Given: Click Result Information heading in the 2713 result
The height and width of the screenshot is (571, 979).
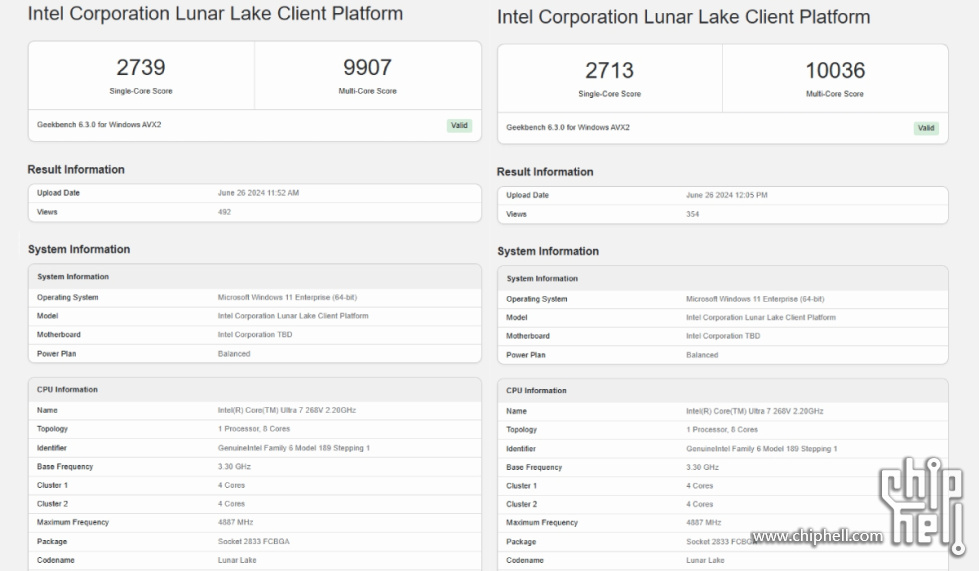Looking at the screenshot, I should [545, 172].
